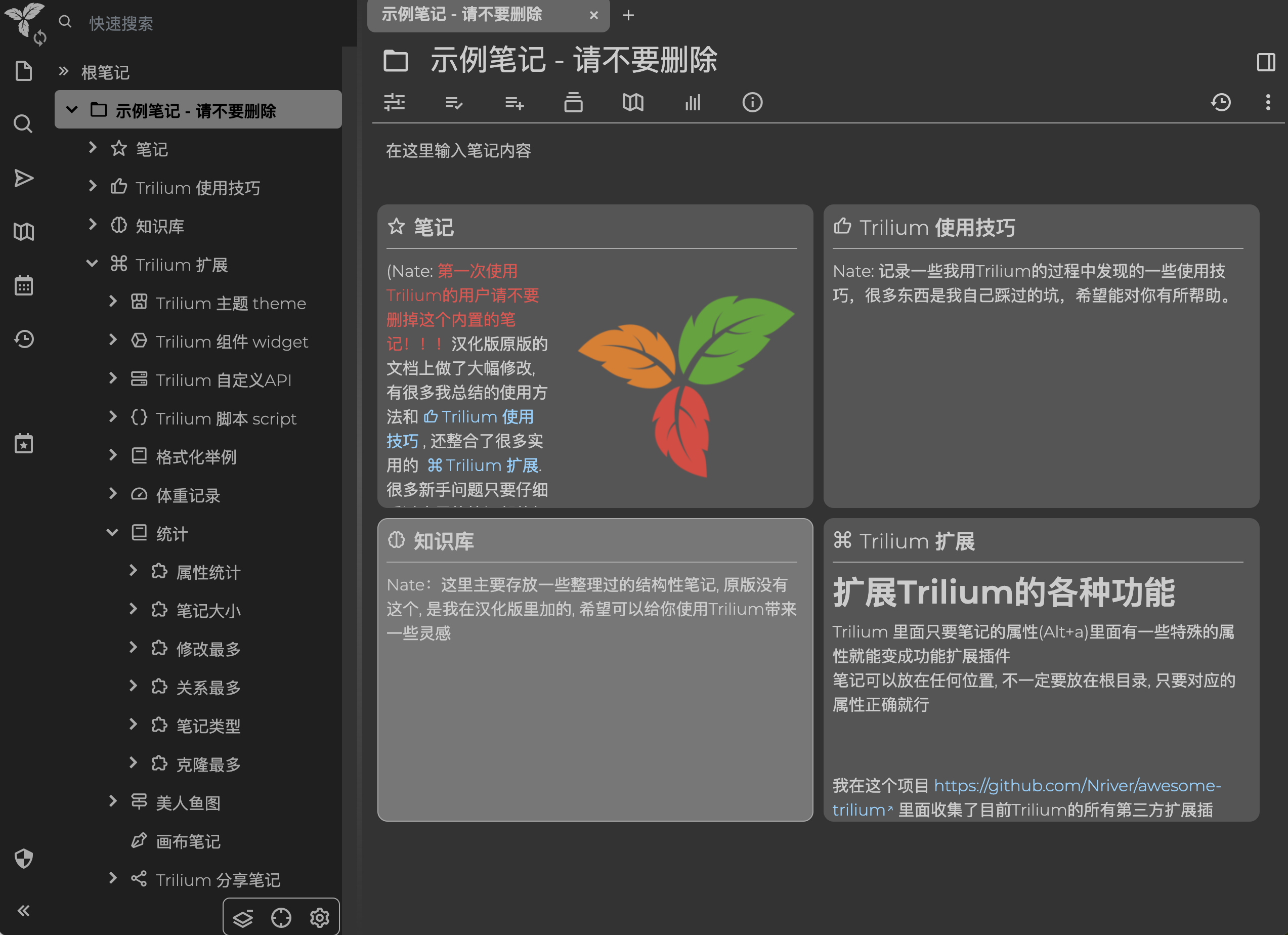Select 修改最多 in the tree
Viewport: 1288px width, 935px height.
208,649
